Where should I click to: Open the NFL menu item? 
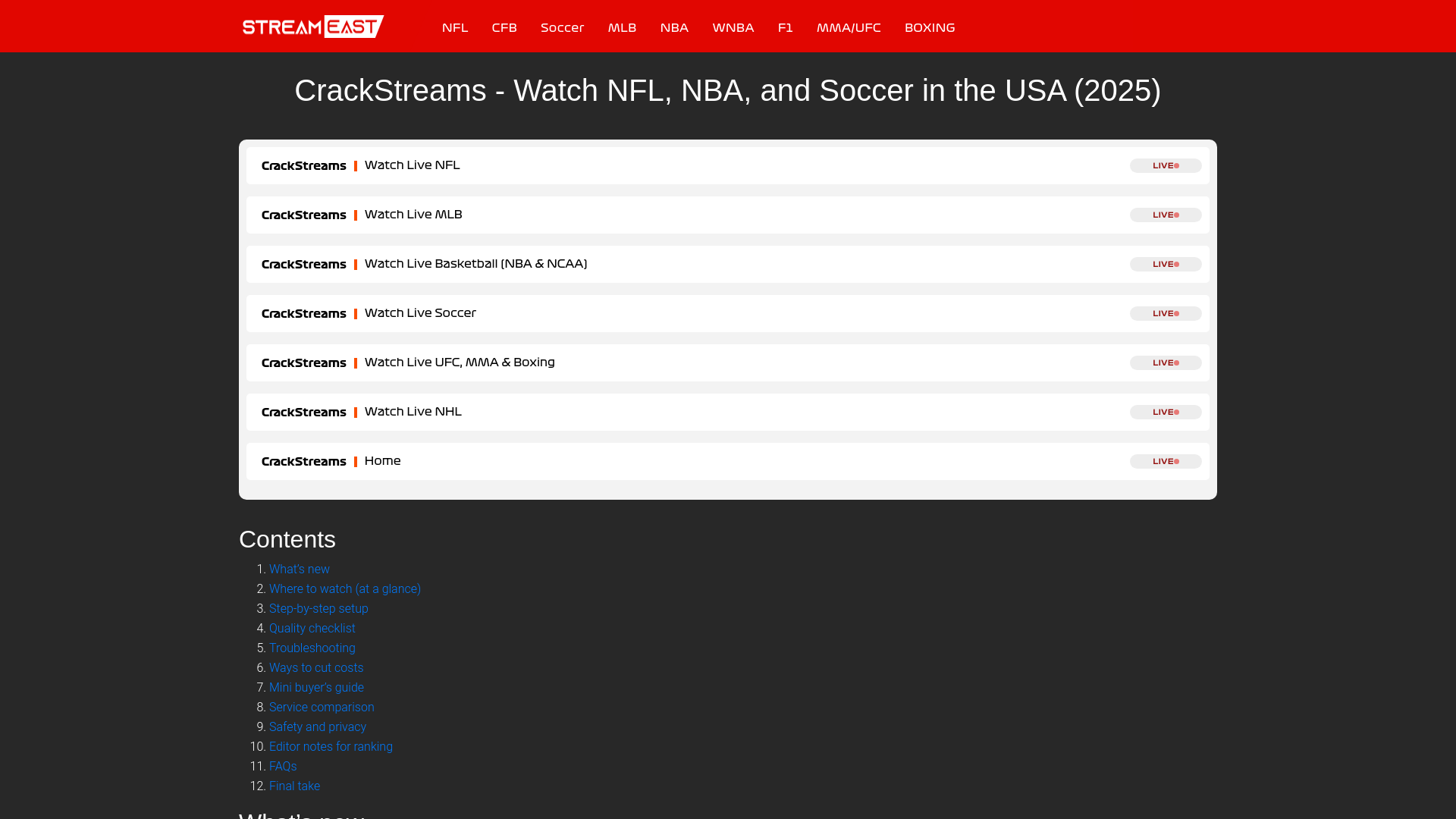(x=455, y=27)
